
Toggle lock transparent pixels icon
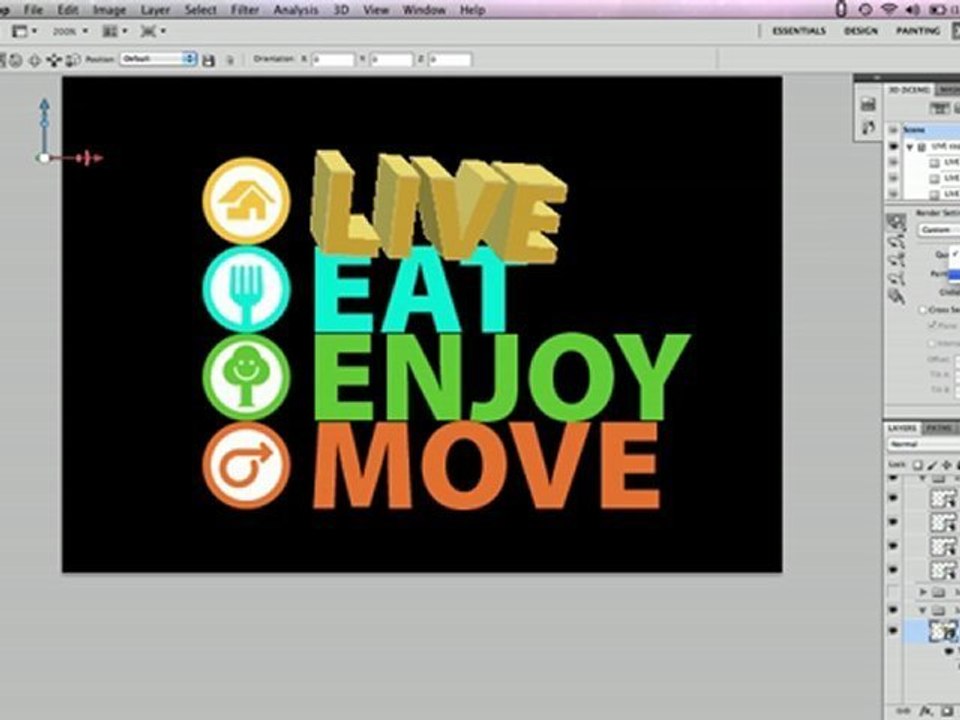click(918, 465)
